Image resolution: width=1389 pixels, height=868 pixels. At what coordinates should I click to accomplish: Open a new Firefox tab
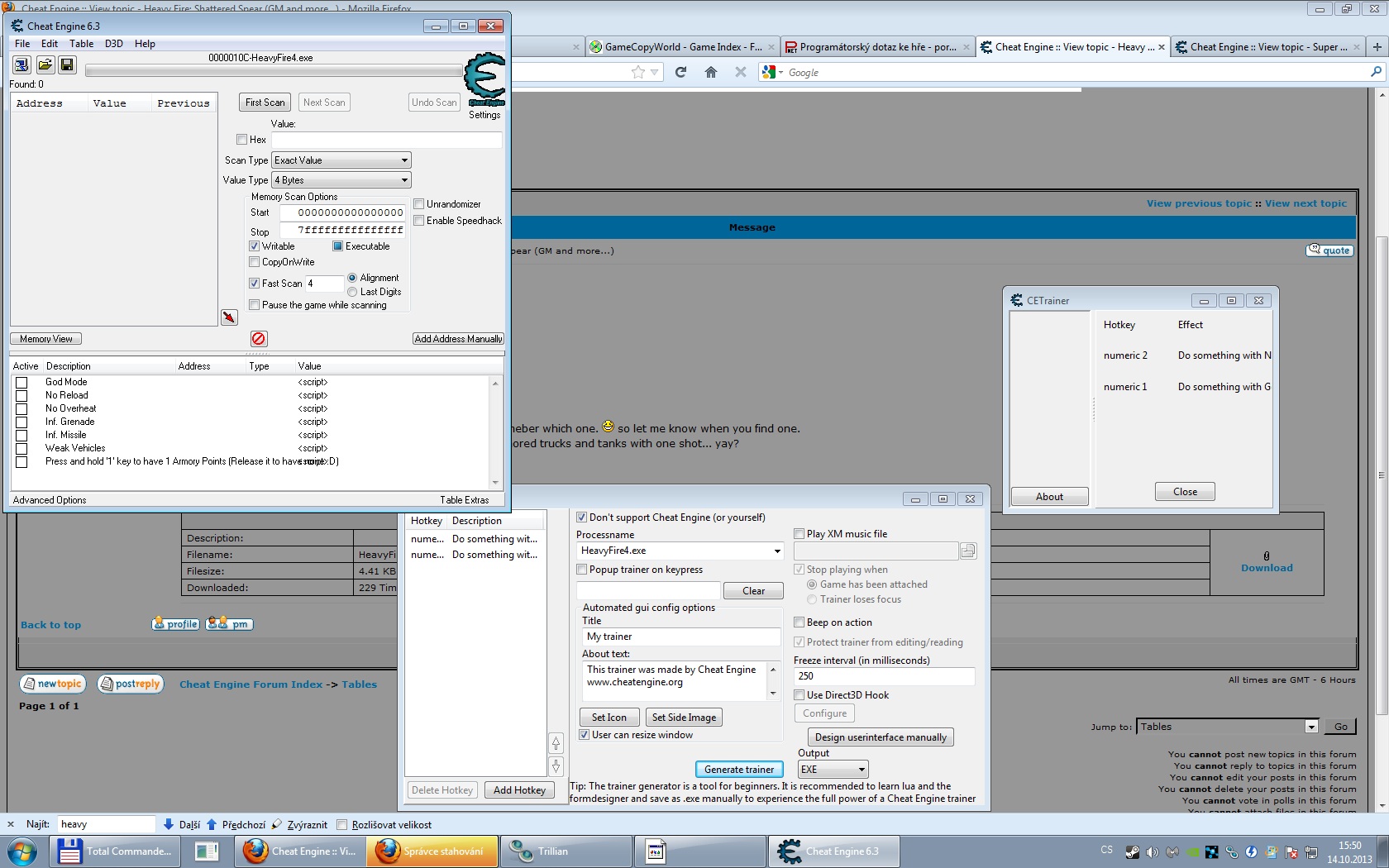pyautogui.click(x=1377, y=47)
